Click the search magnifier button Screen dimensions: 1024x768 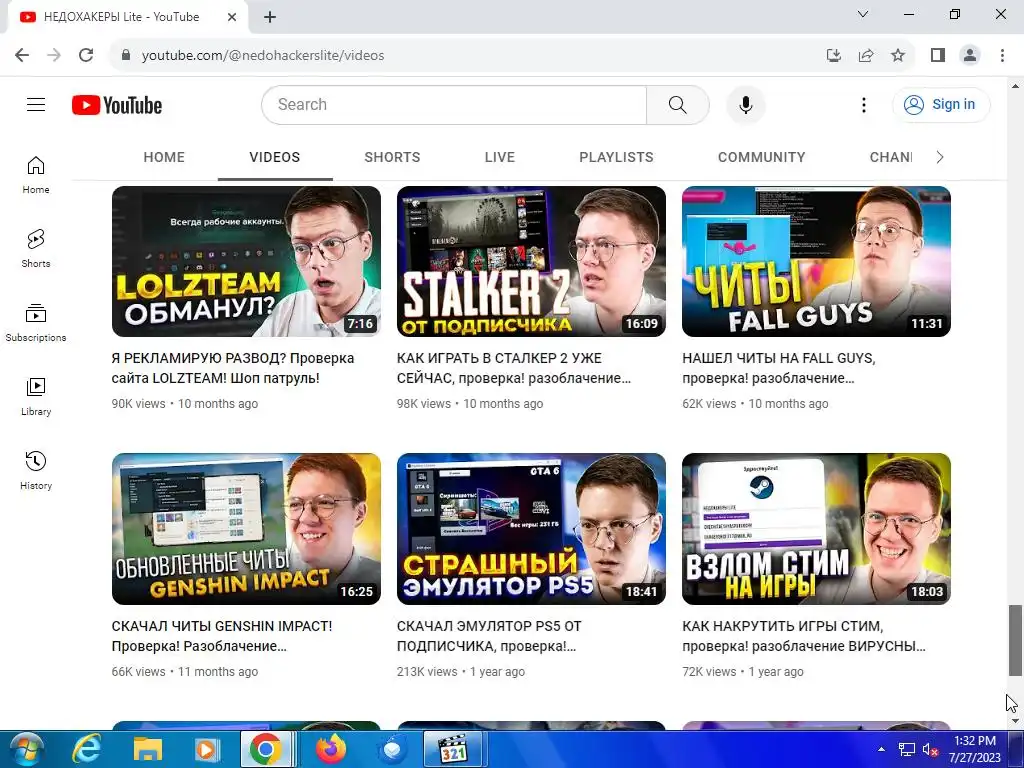tap(677, 104)
